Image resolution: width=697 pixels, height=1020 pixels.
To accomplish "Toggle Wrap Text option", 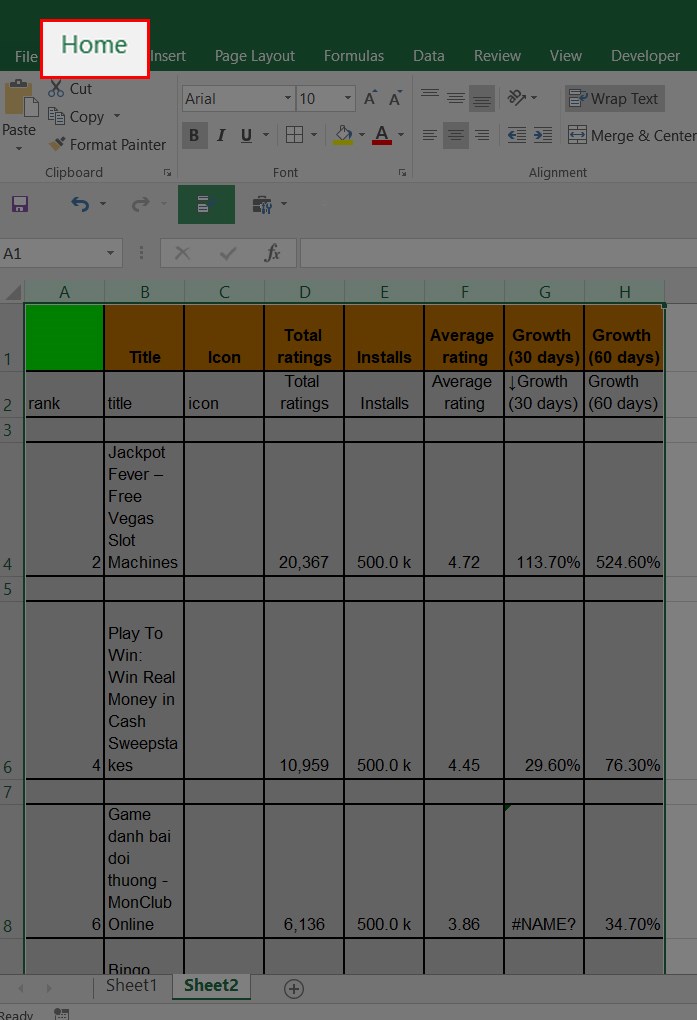I will tap(614, 99).
